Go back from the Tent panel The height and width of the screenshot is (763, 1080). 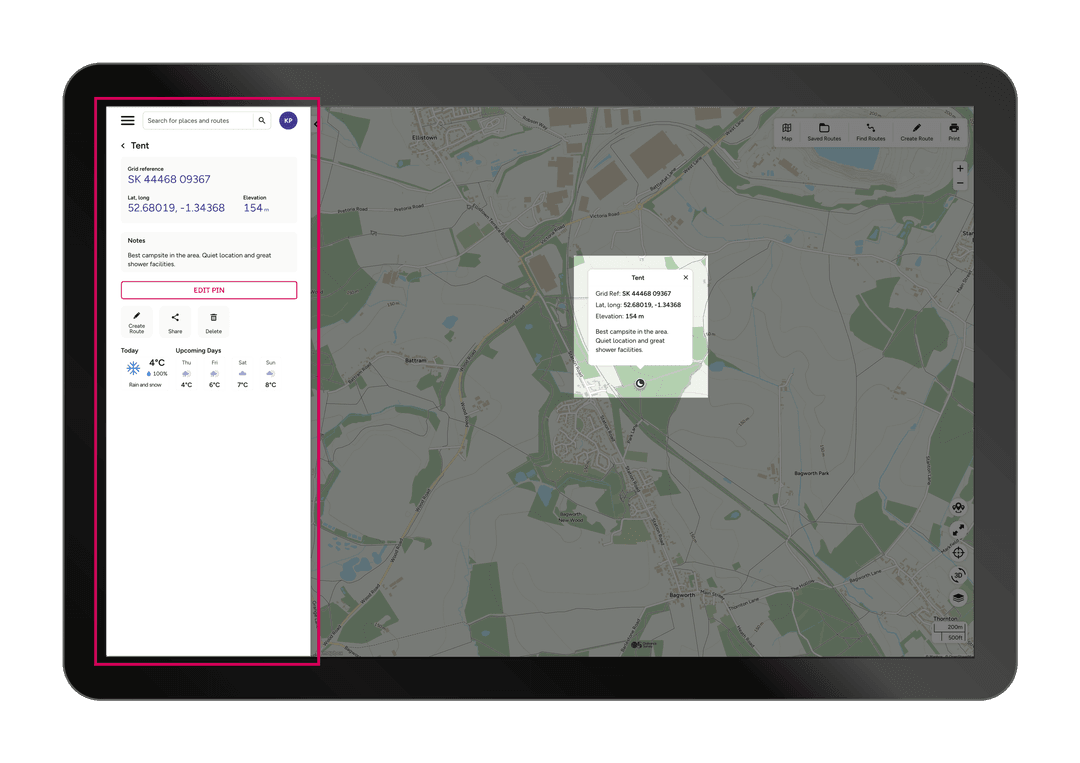click(x=123, y=145)
